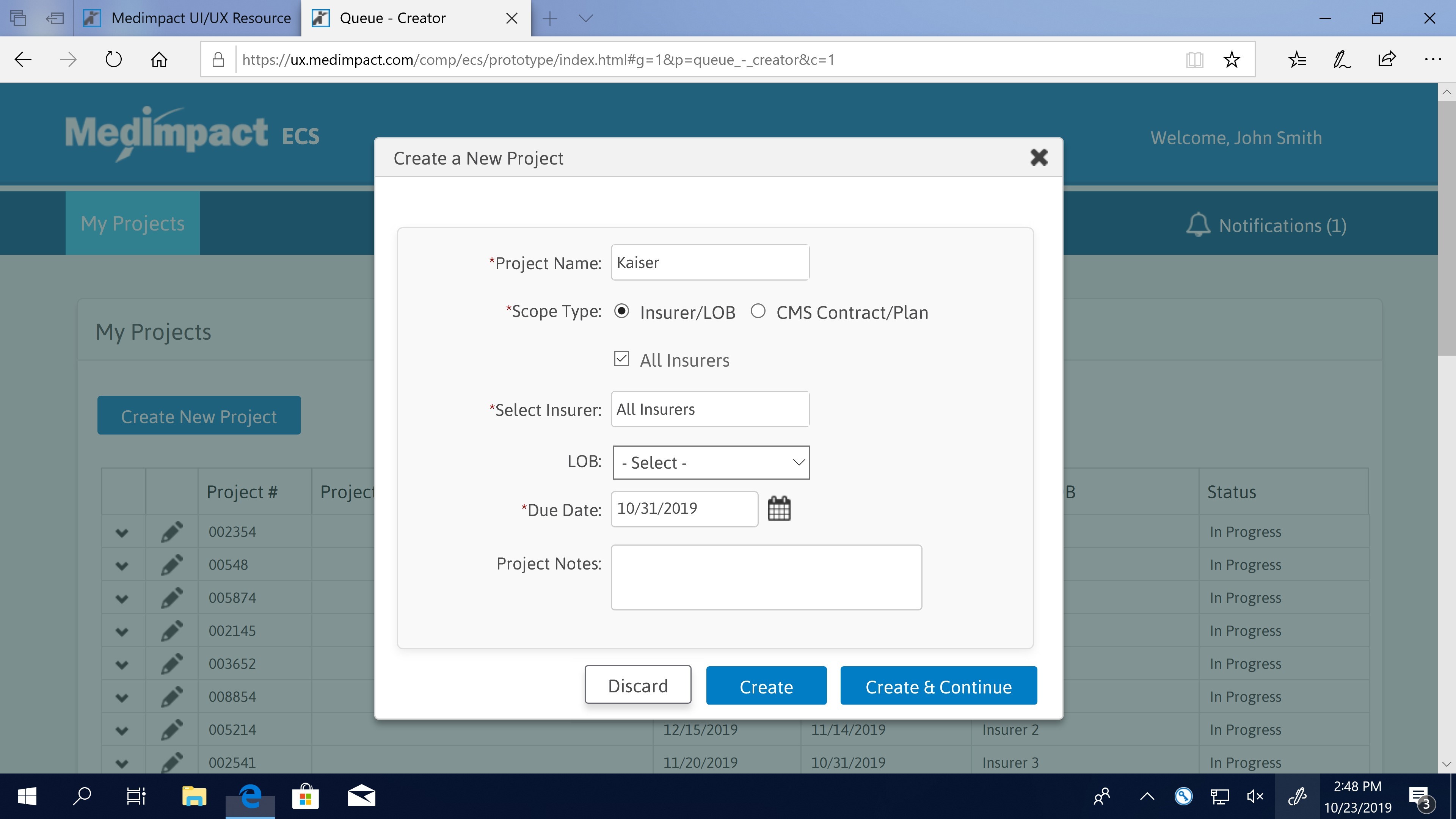Close the Queue - Creator tab
Image resolution: width=1456 pixels, height=819 pixels.
(511, 19)
